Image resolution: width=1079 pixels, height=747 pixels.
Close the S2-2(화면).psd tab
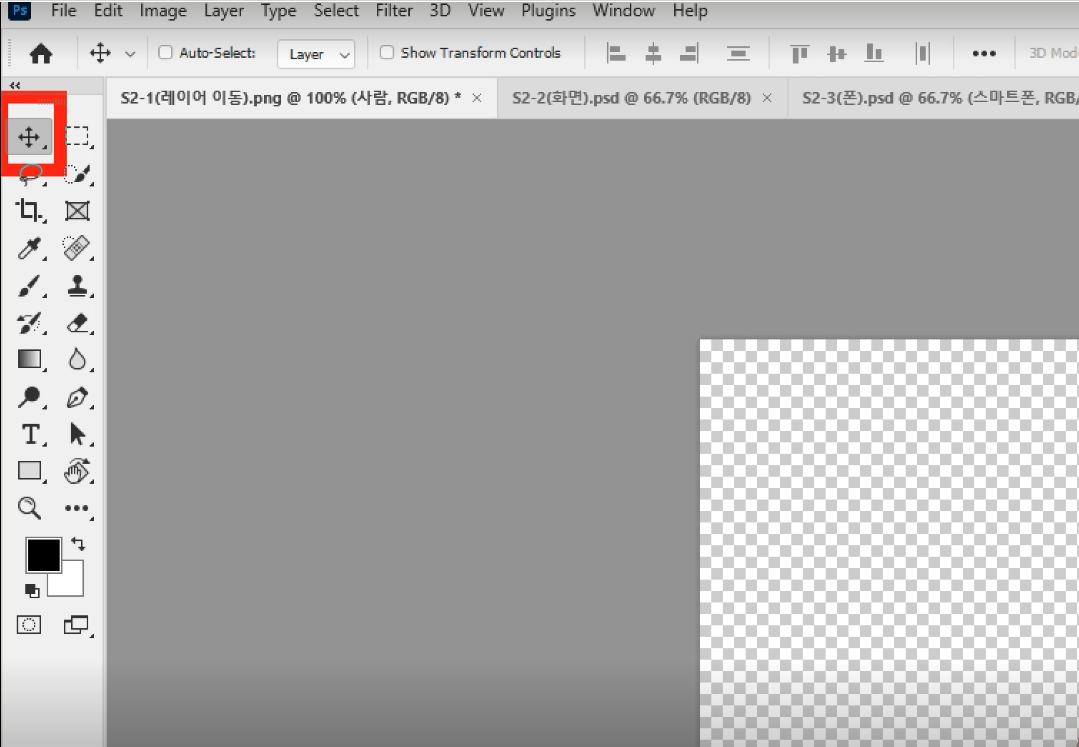click(767, 98)
